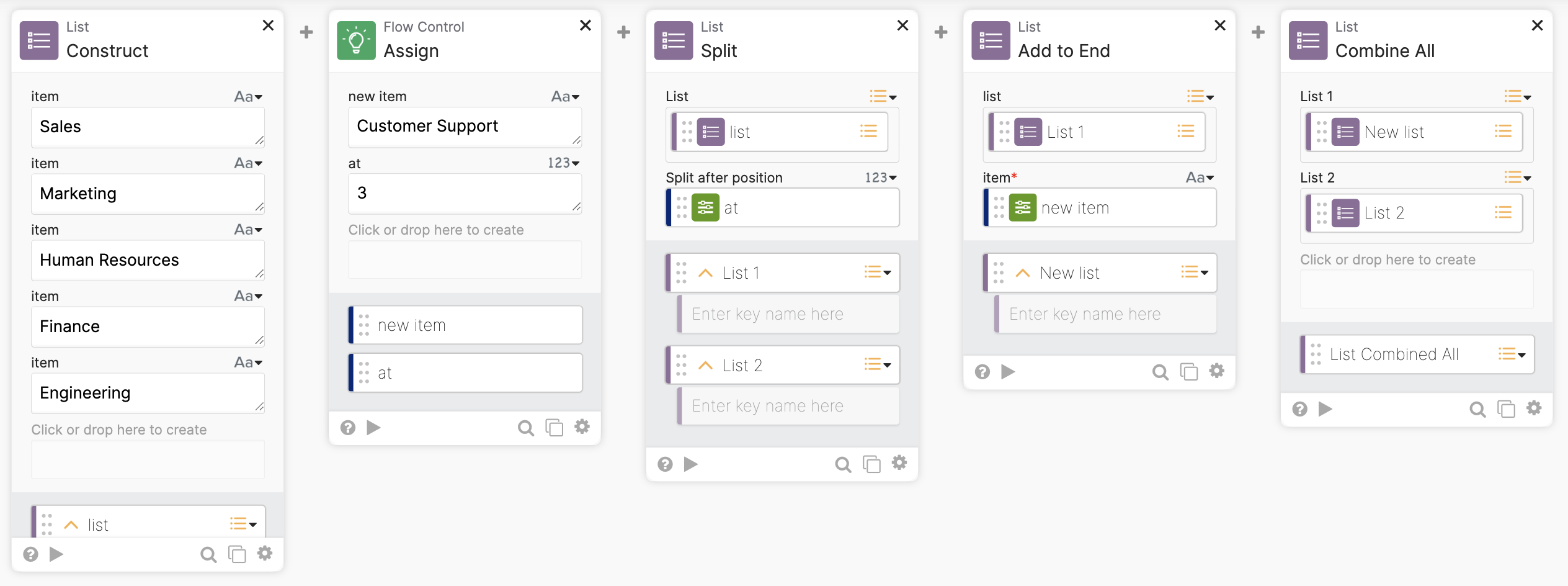Open settings gear on Split card
Image resolution: width=1568 pixels, height=586 pixels.
click(899, 463)
